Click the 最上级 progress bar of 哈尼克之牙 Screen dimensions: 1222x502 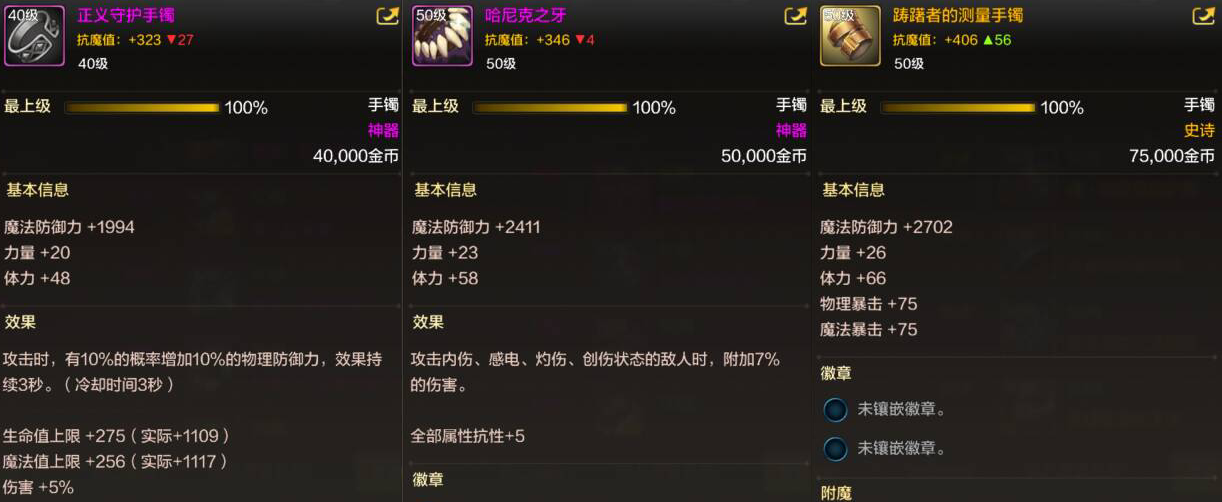(x=550, y=107)
